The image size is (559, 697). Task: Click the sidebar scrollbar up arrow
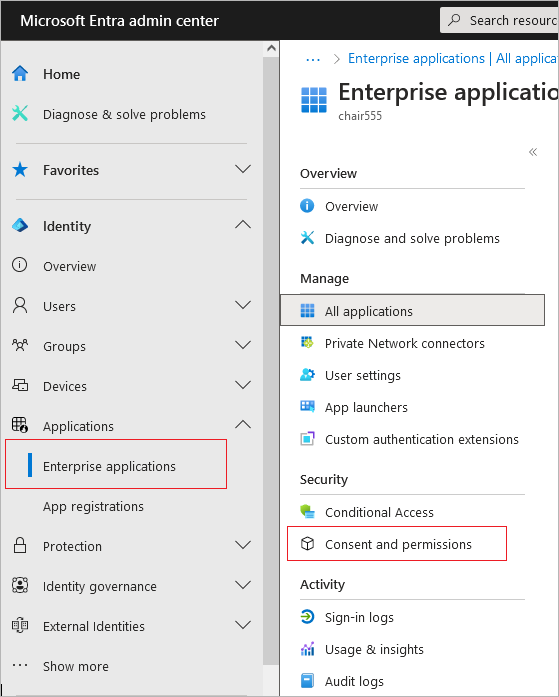(271, 48)
